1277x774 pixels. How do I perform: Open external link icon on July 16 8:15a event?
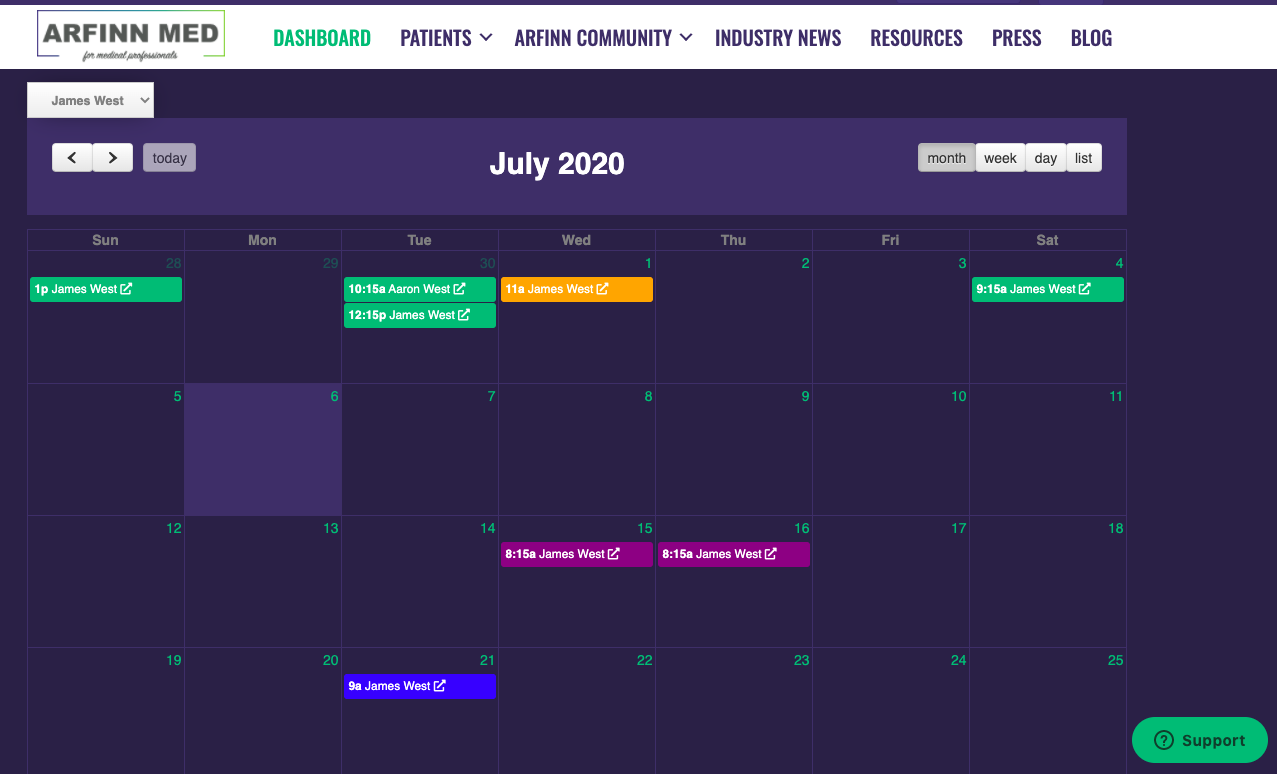click(771, 554)
